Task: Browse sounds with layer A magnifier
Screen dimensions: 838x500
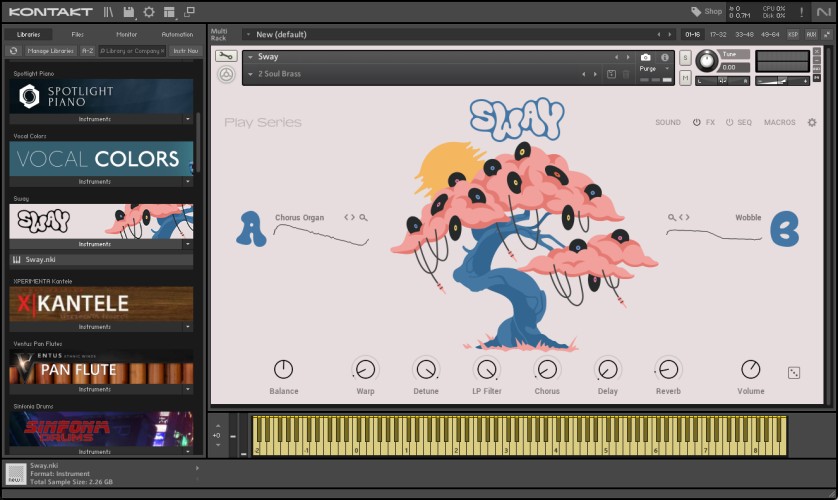Action: (x=363, y=217)
